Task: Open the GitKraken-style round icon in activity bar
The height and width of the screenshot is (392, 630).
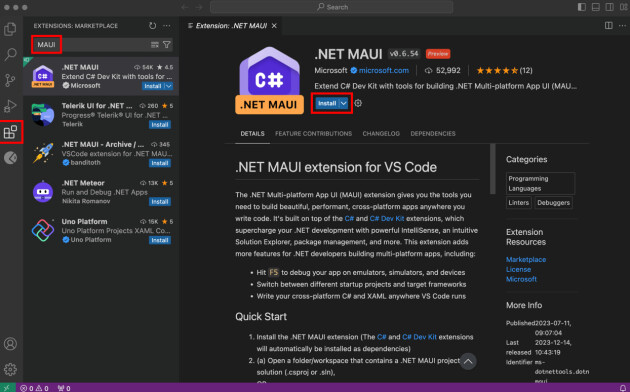Action: click(10, 157)
